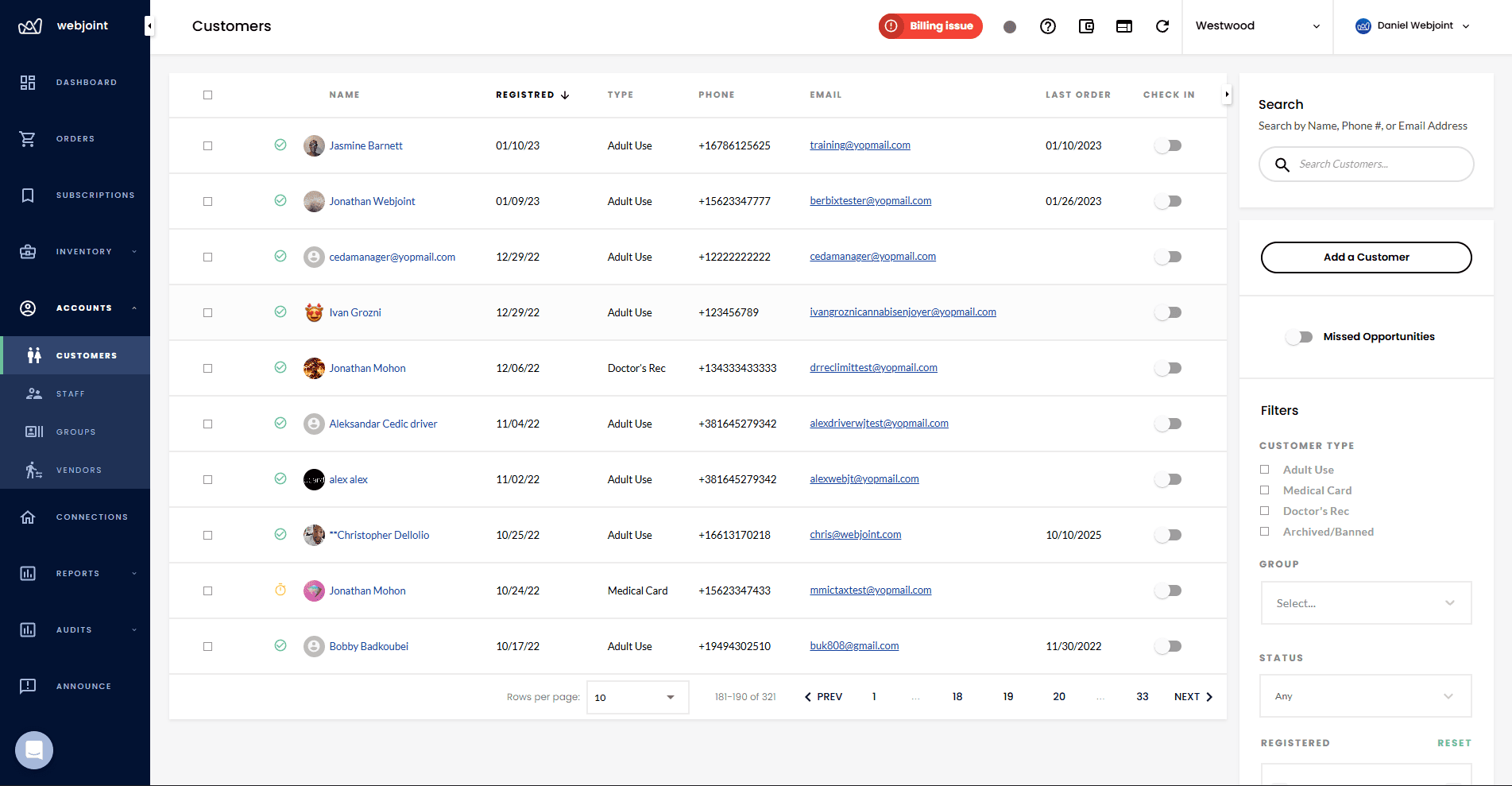Click the refresh icon in the header
Screen dimensions: 1512x786
click(x=1162, y=26)
